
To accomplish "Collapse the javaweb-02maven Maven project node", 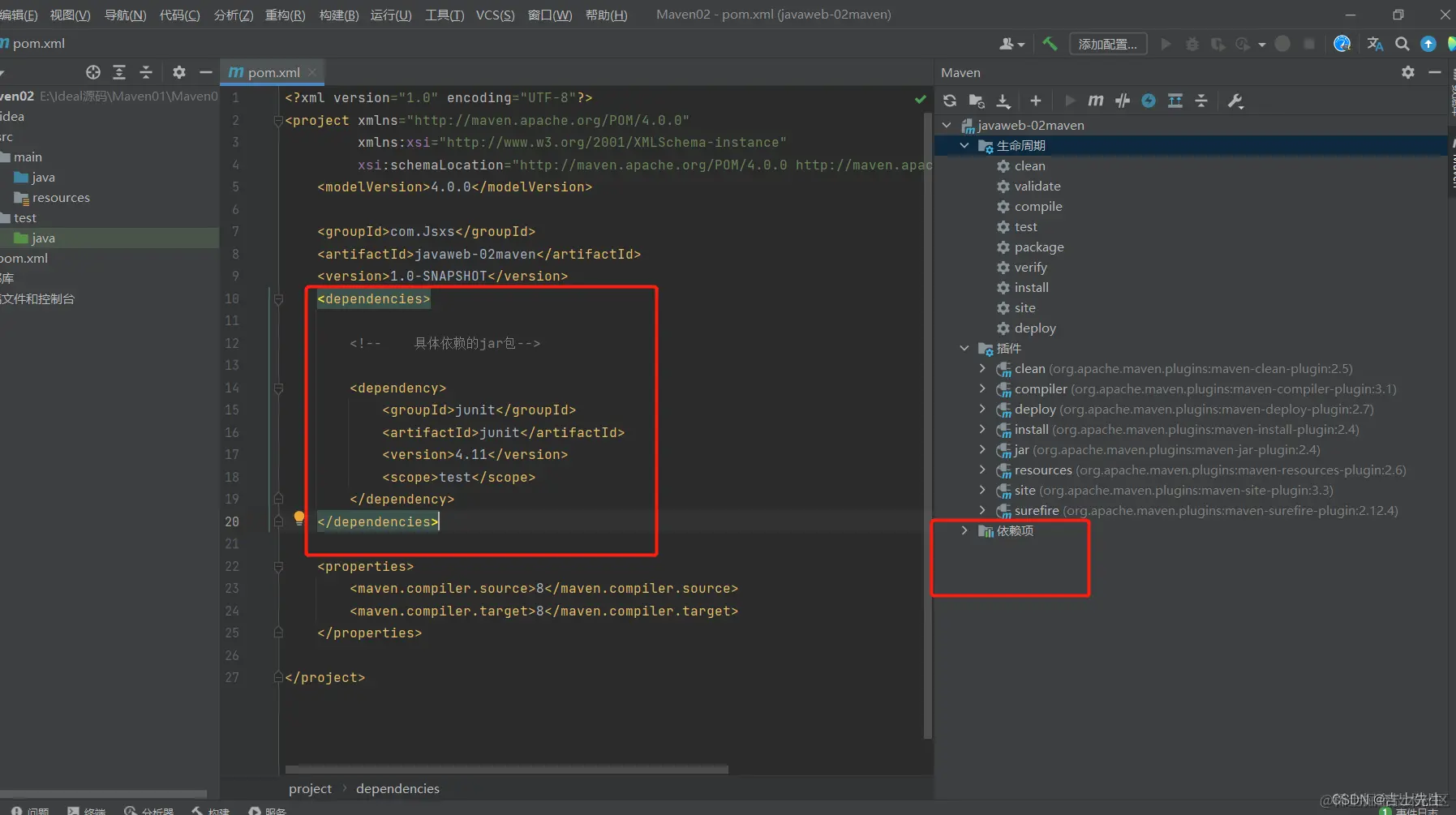I will [947, 125].
